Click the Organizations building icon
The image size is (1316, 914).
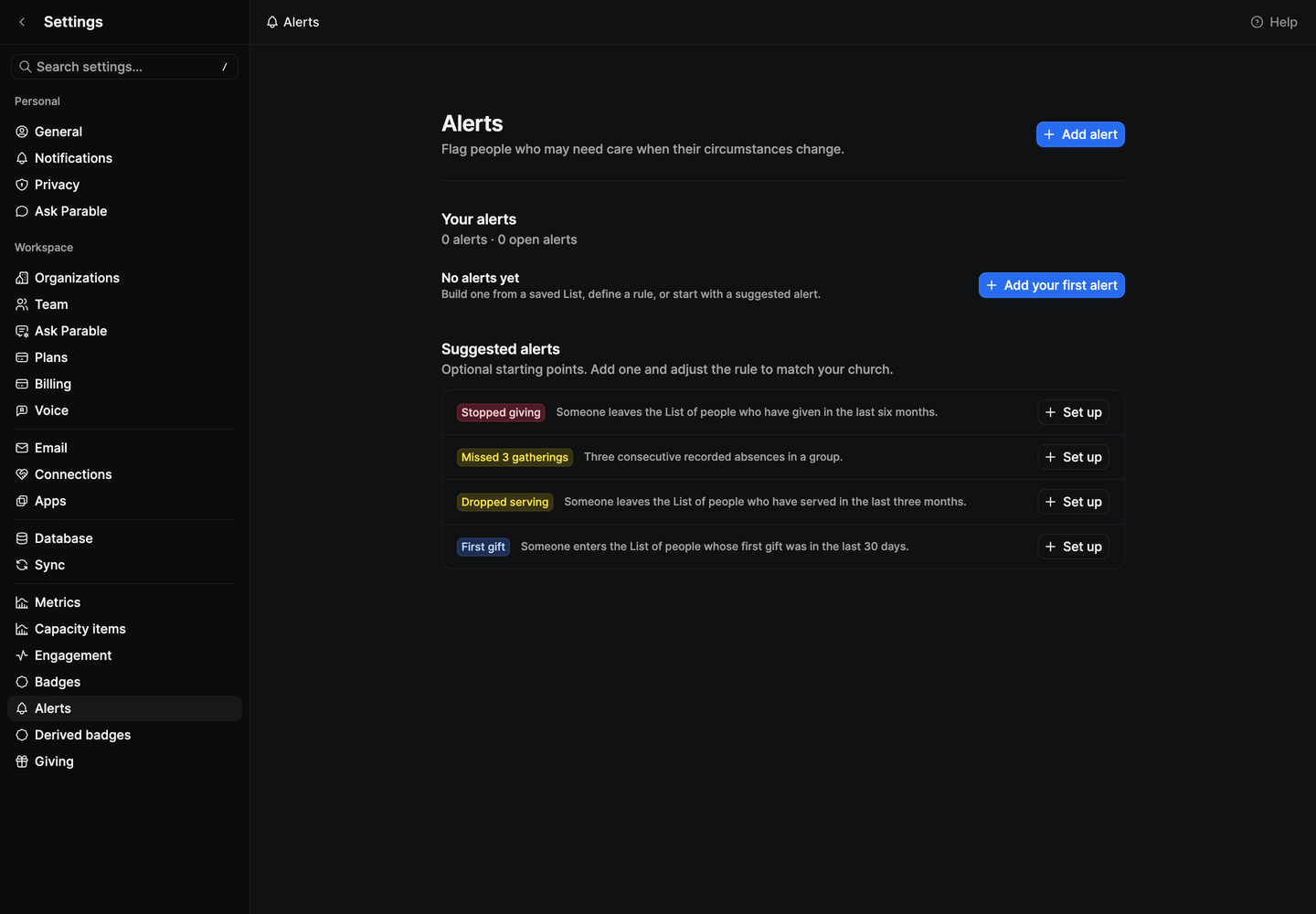pyautogui.click(x=22, y=278)
